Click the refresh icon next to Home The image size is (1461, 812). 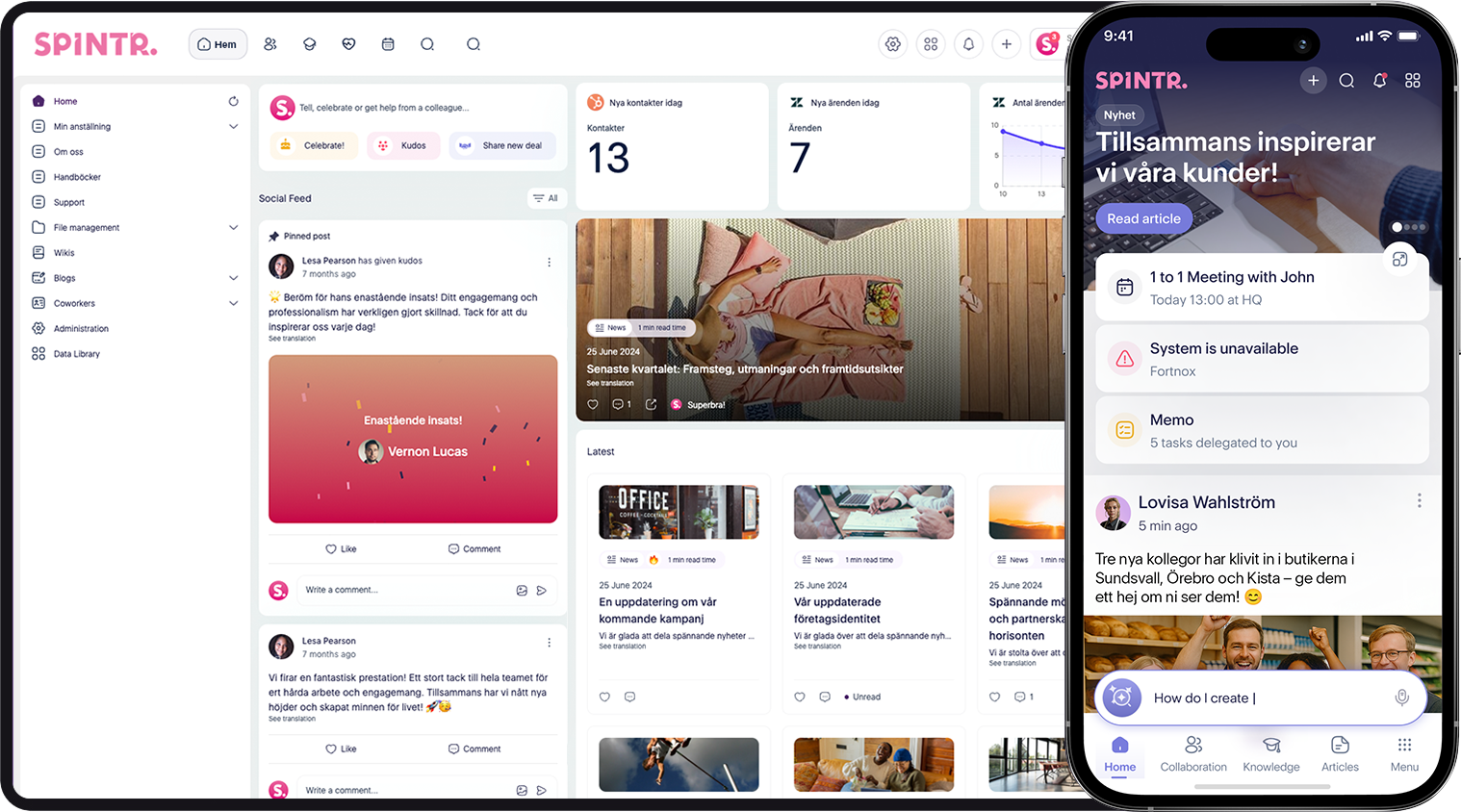(233, 101)
